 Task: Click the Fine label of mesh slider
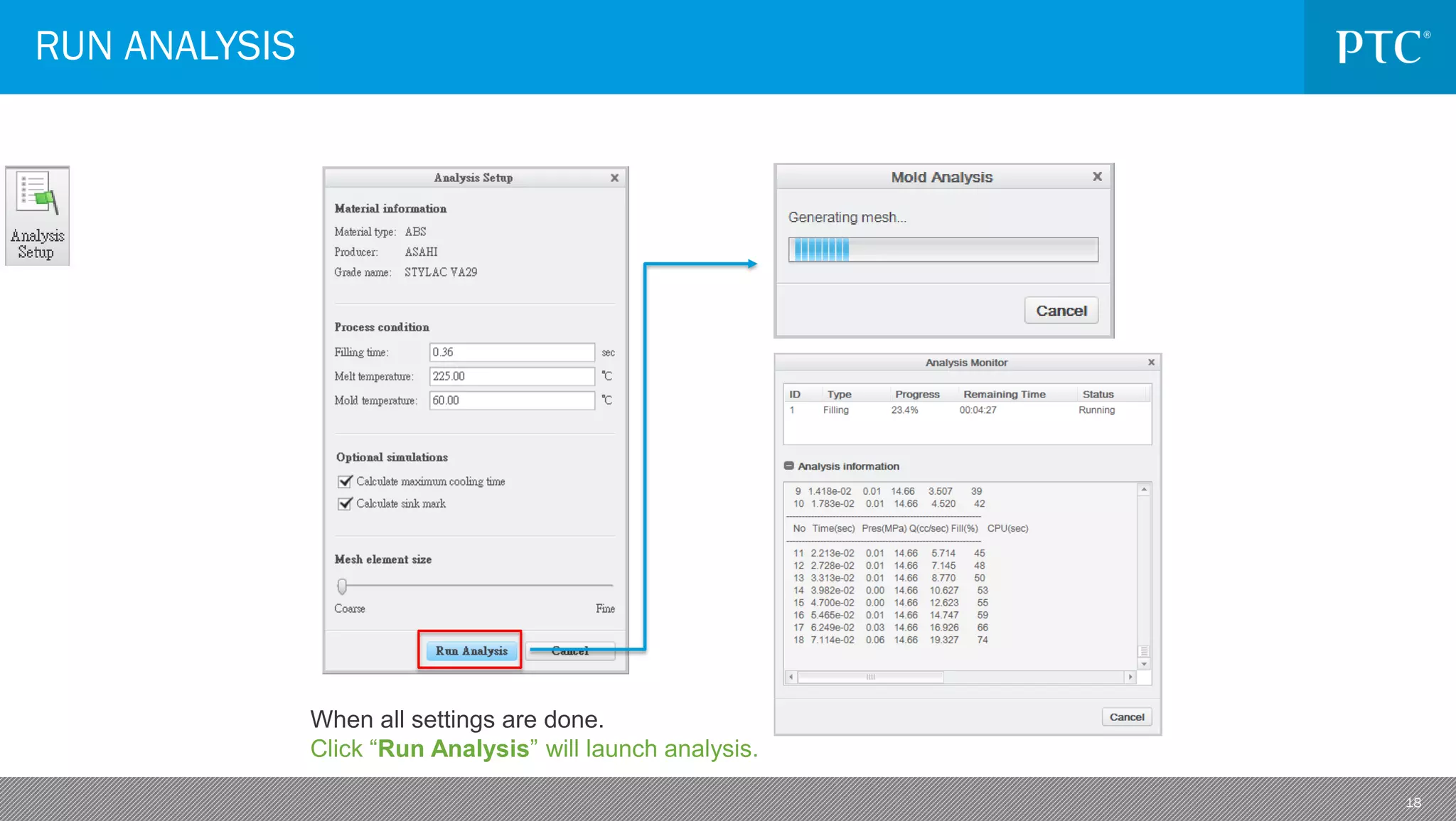click(605, 608)
